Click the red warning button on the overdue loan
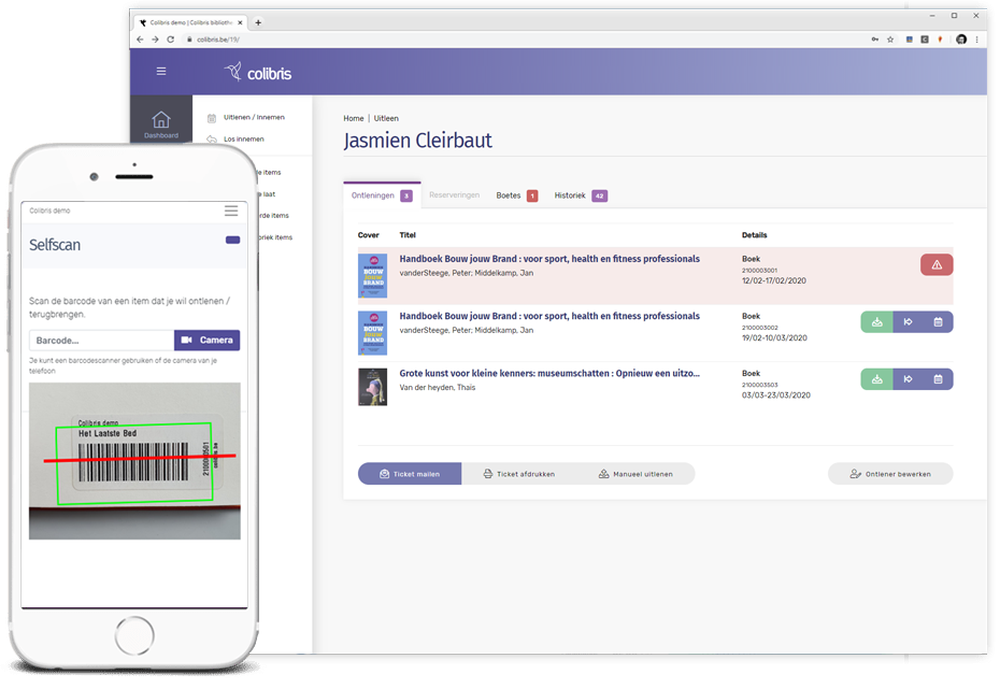The height and width of the screenshot is (678, 1000). 936,265
